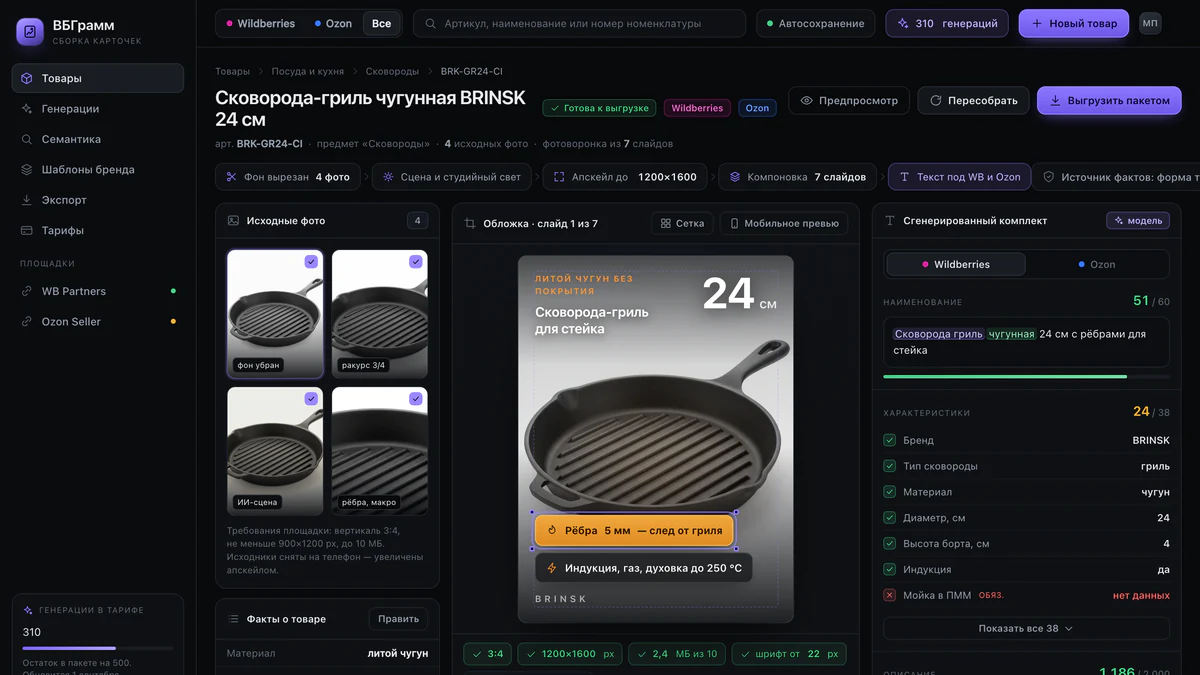Click the Wildberries tag near title
1200x675 pixels.
697,108
